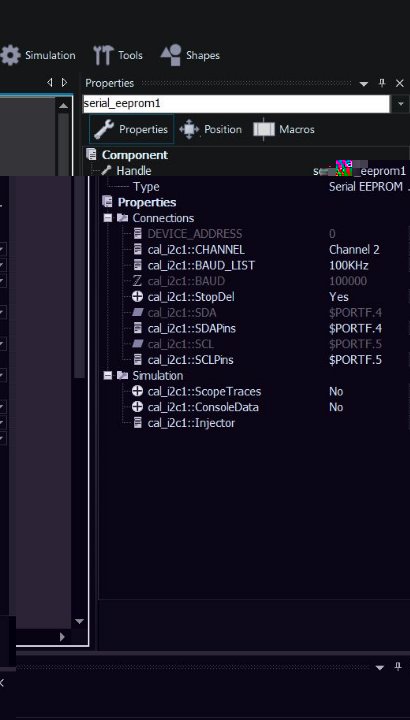This screenshot has width=410, height=720.
Task: Click left panel scroll right arrow
Action: tap(62, 637)
